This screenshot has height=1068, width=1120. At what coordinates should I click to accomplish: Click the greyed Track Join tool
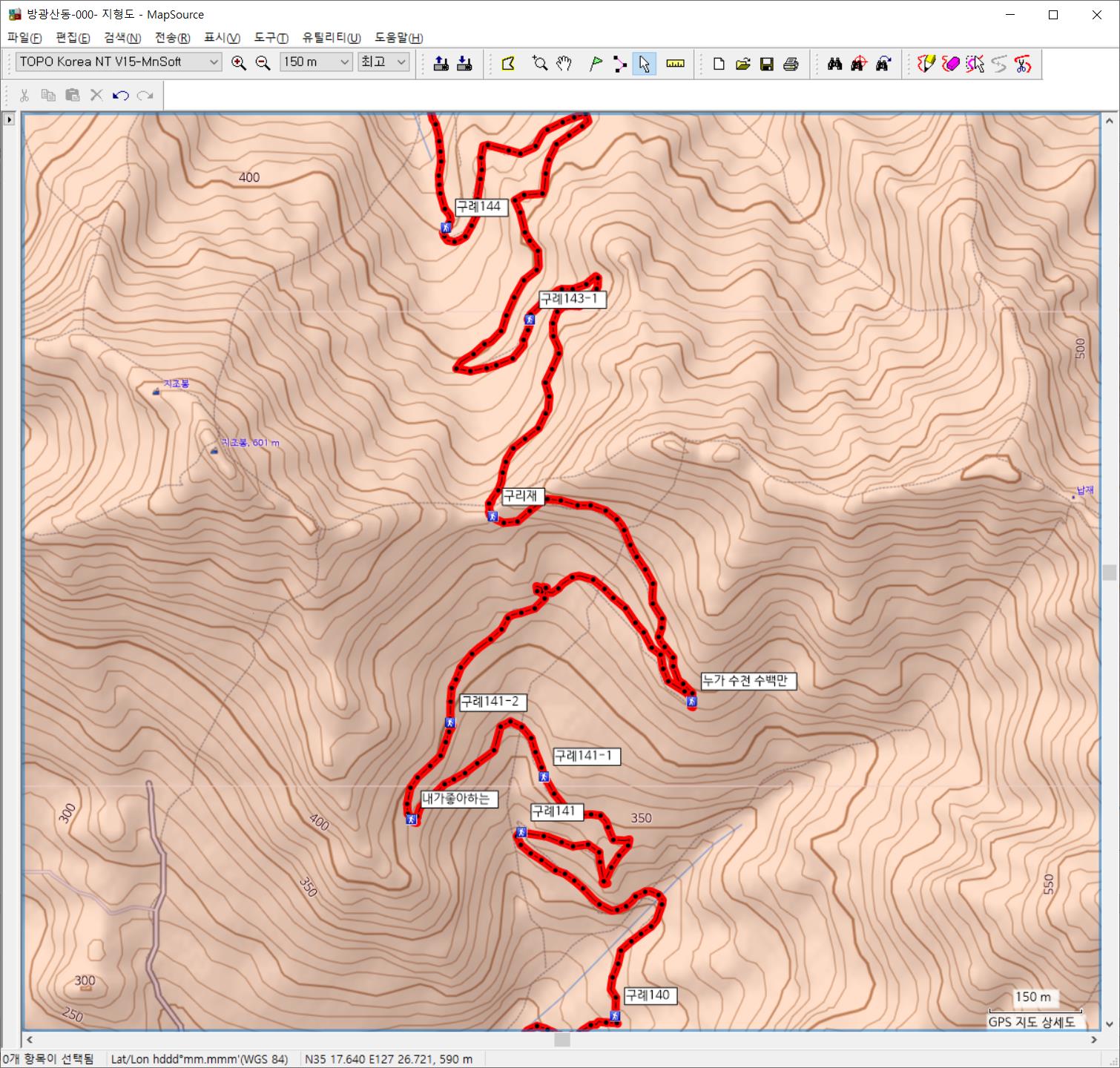click(999, 64)
